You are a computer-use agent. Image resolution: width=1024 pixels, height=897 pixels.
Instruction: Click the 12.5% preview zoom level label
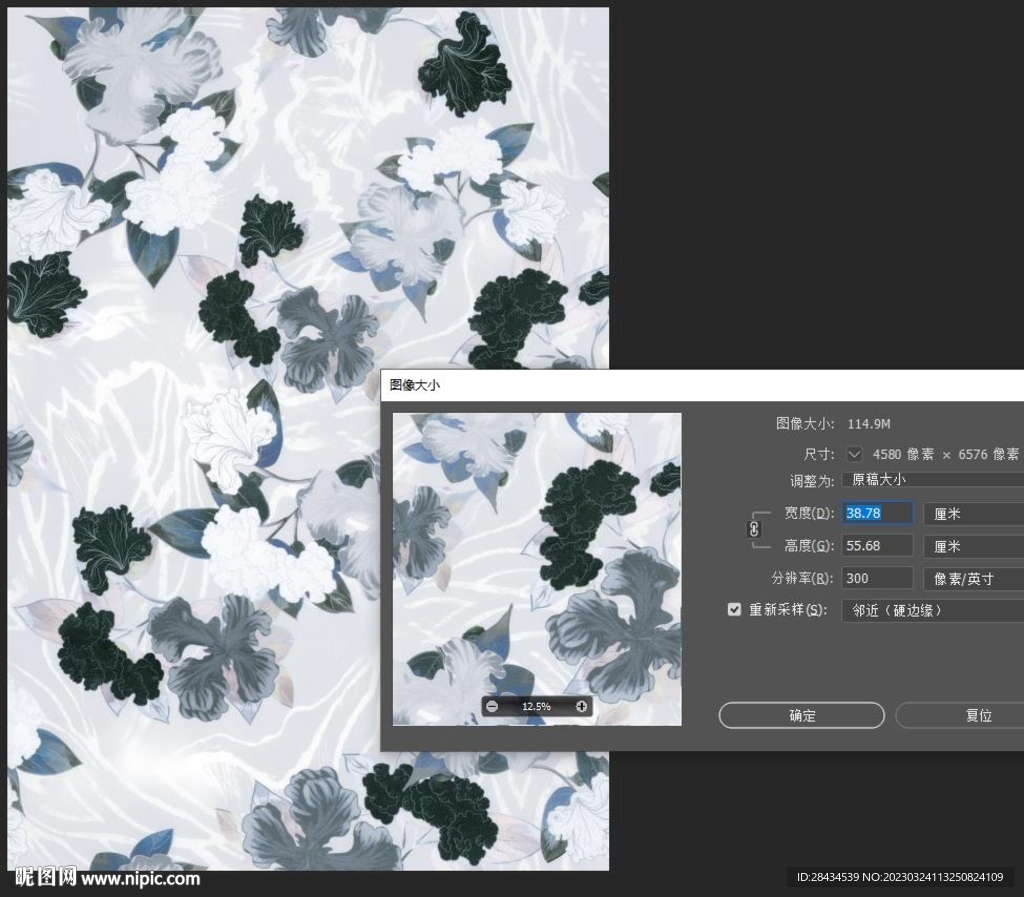tap(536, 707)
